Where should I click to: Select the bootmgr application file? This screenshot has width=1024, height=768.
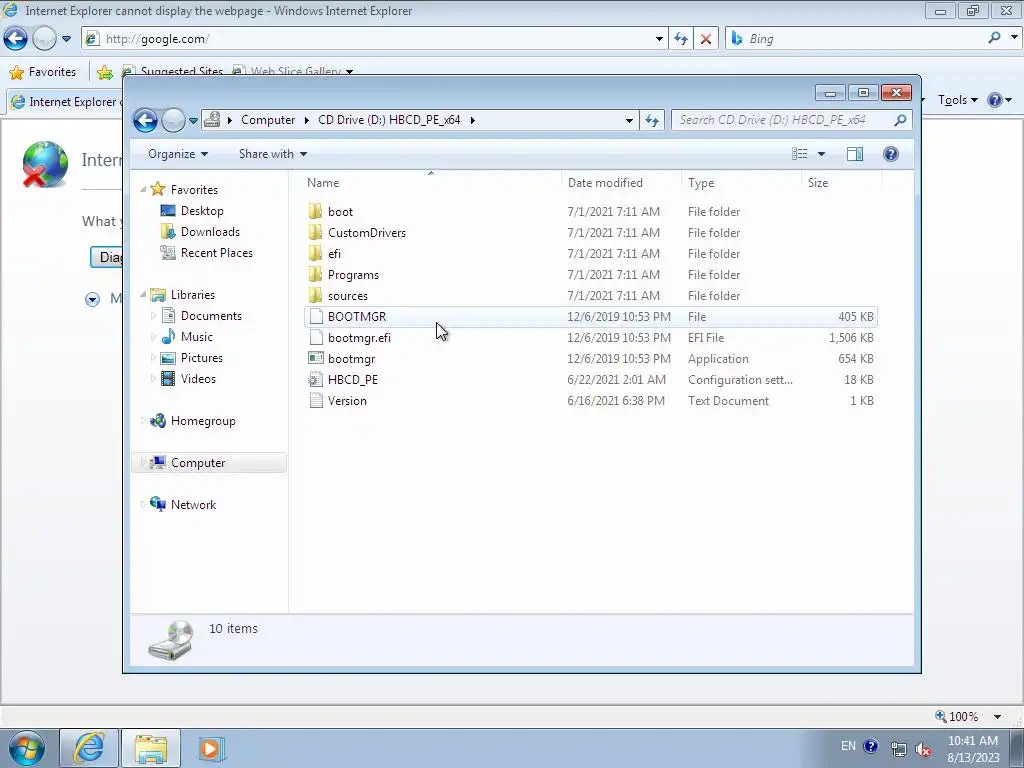pyautogui.click(x=590, y=359)
